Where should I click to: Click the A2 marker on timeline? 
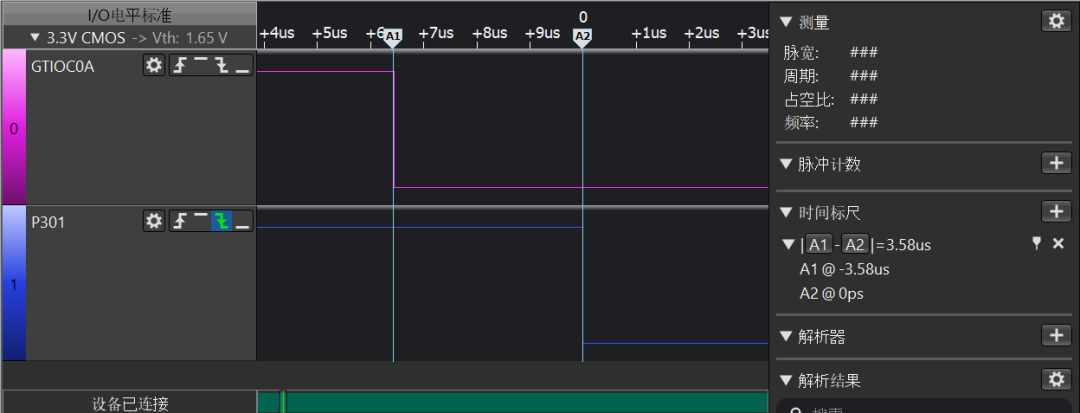coord(582,36)
